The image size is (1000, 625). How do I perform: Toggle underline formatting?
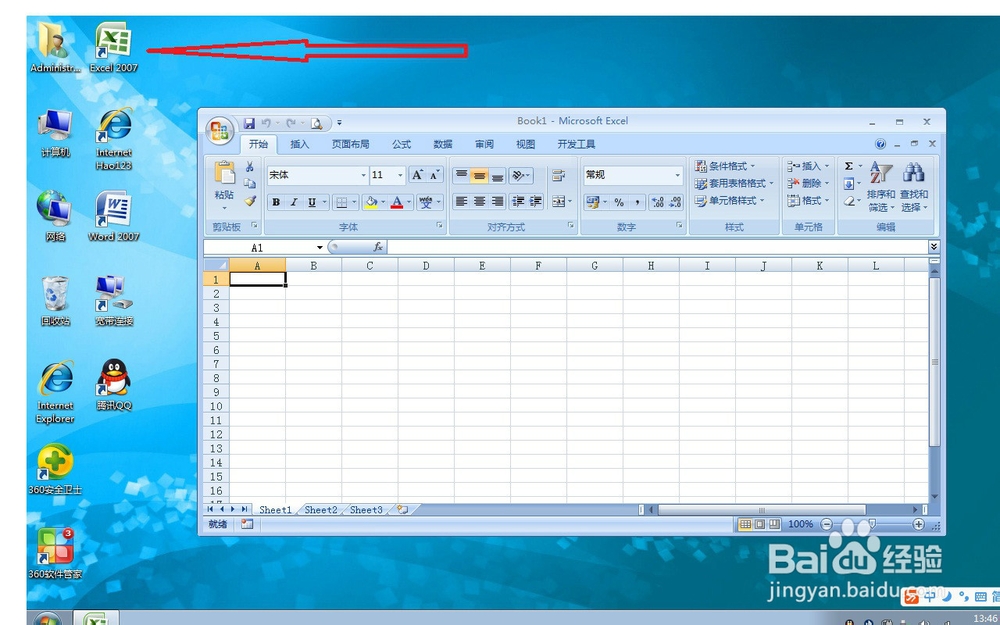[311, 202]
